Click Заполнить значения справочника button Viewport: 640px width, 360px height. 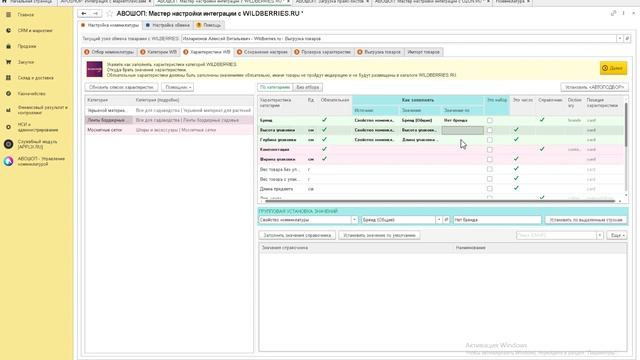point(297,236)
